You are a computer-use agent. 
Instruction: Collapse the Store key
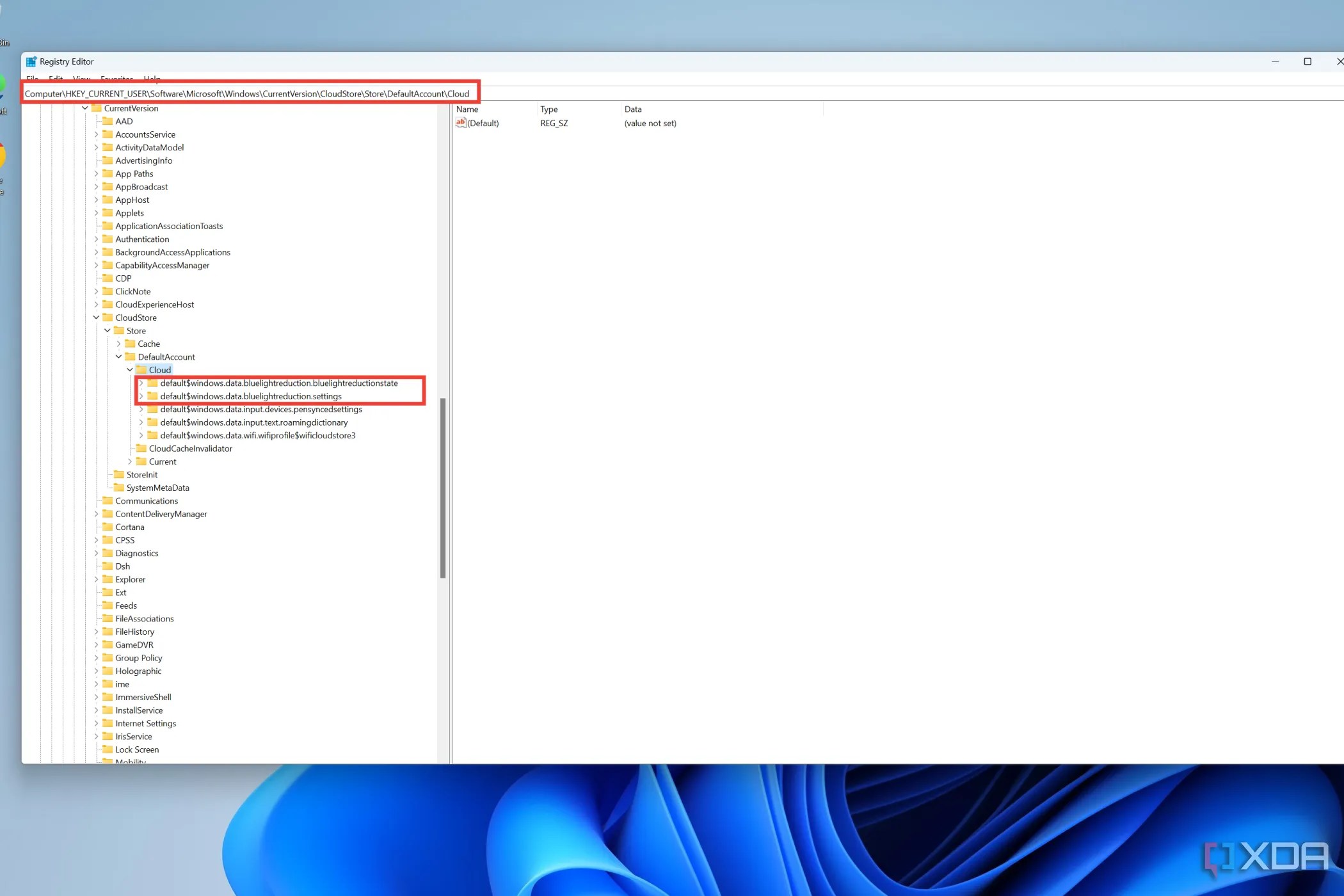click(x=107, y=330)
